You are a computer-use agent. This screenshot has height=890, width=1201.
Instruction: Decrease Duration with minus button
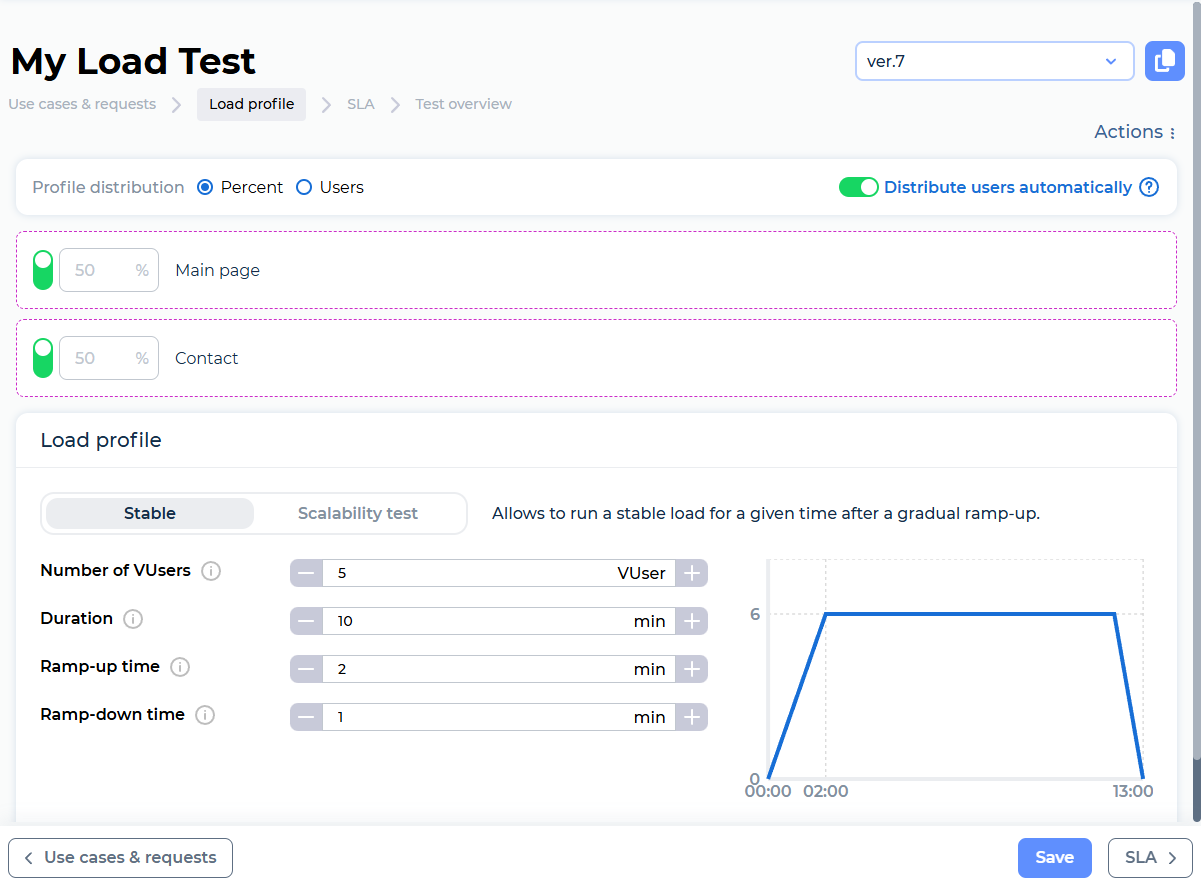coord(306,621)
